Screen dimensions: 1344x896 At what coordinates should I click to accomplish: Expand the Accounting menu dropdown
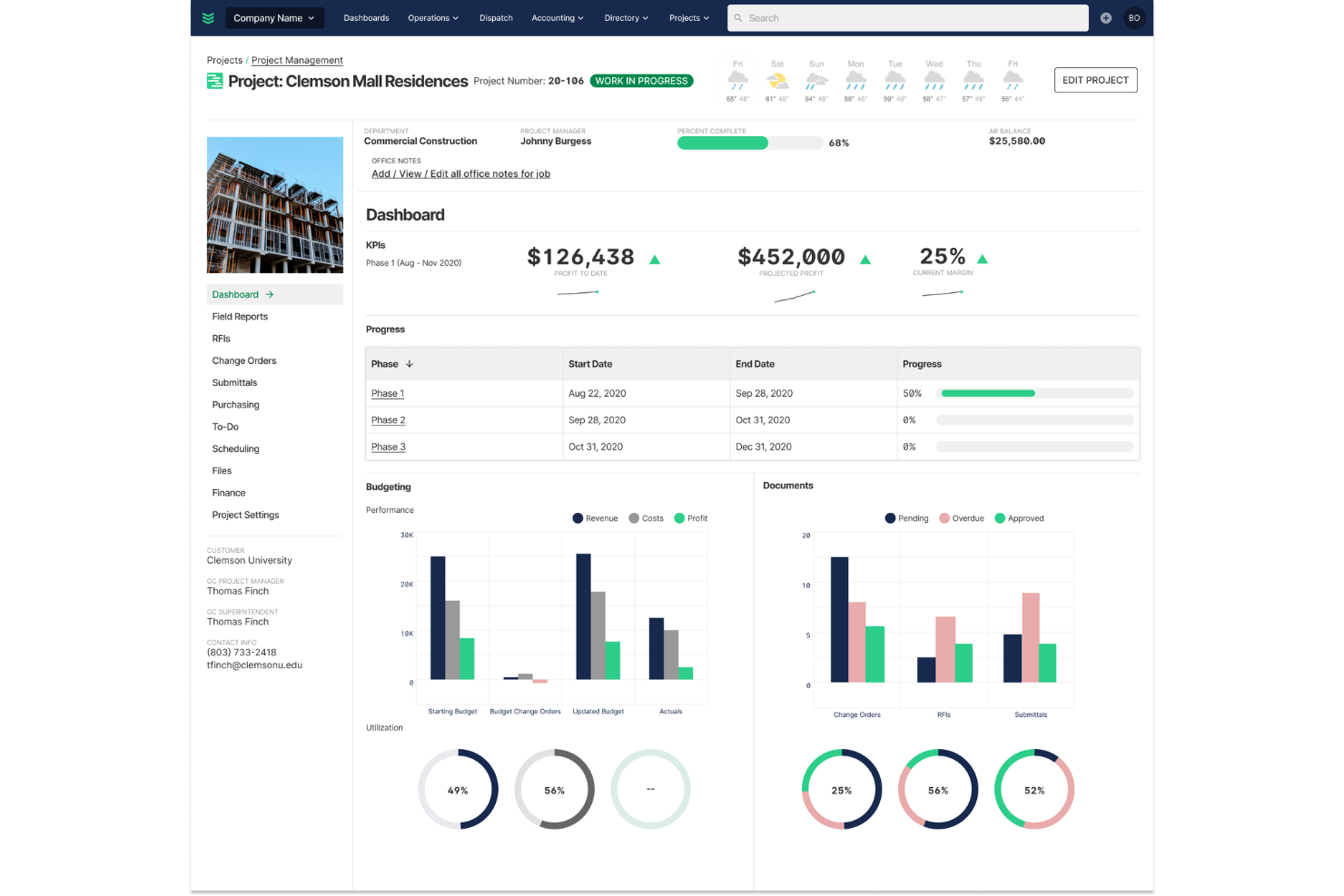tap(558, 18)
